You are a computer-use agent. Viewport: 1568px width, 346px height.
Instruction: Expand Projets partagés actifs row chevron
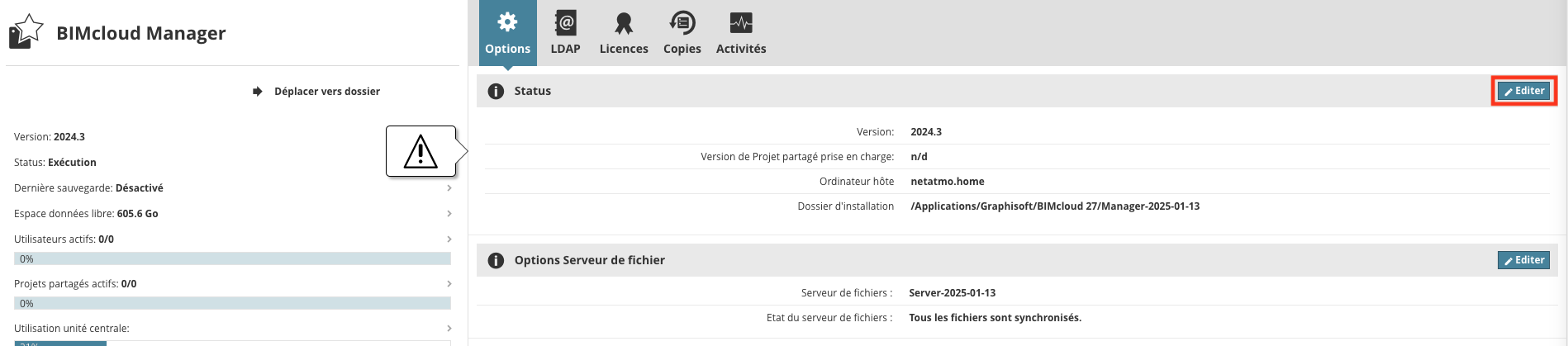[449, 284]
